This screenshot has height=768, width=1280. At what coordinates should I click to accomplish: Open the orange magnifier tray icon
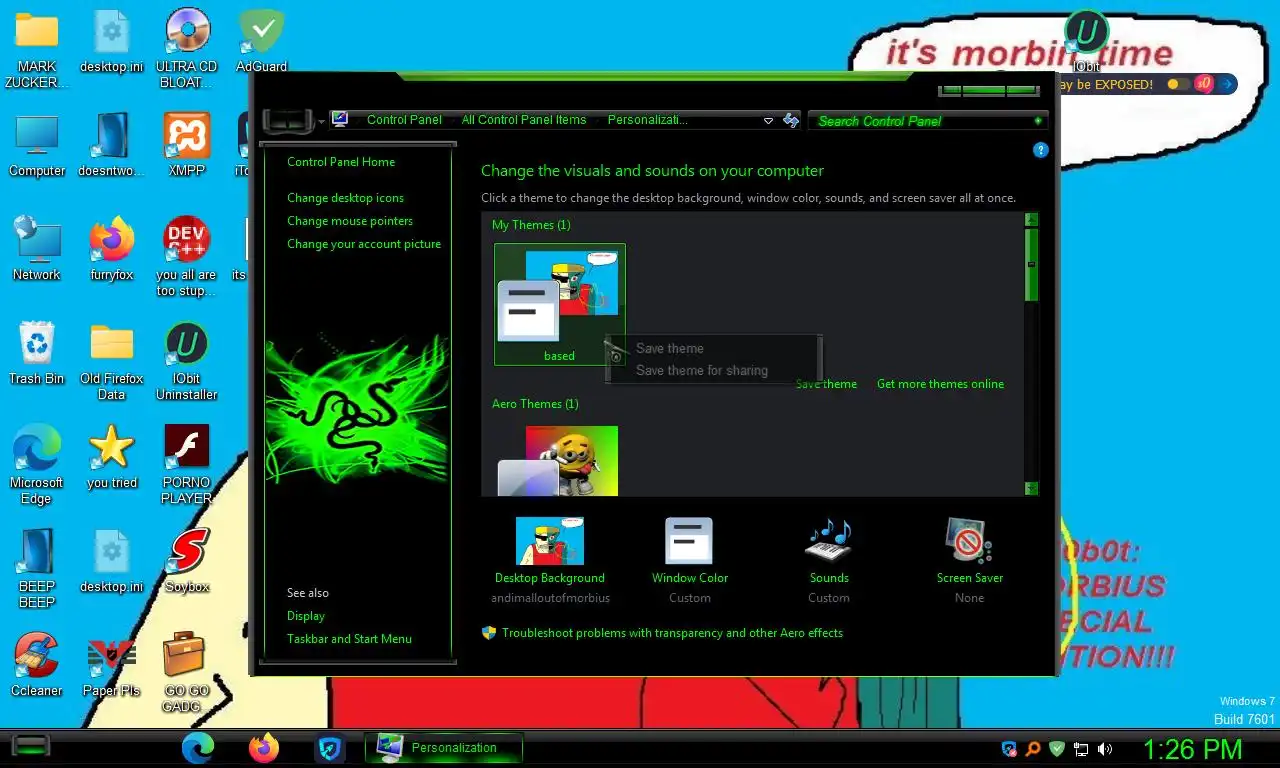pyautogui.click(x=1033, y=748)
